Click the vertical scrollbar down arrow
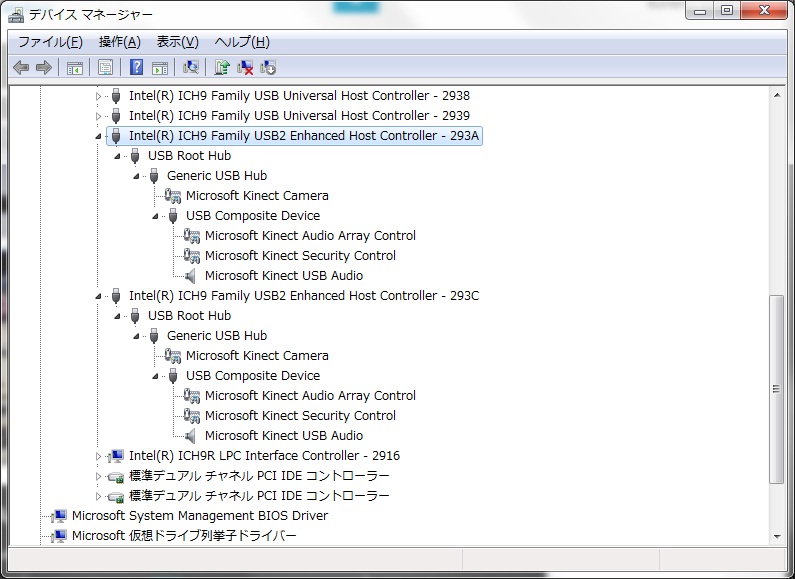The image size is (795, 579). (777, 537)
